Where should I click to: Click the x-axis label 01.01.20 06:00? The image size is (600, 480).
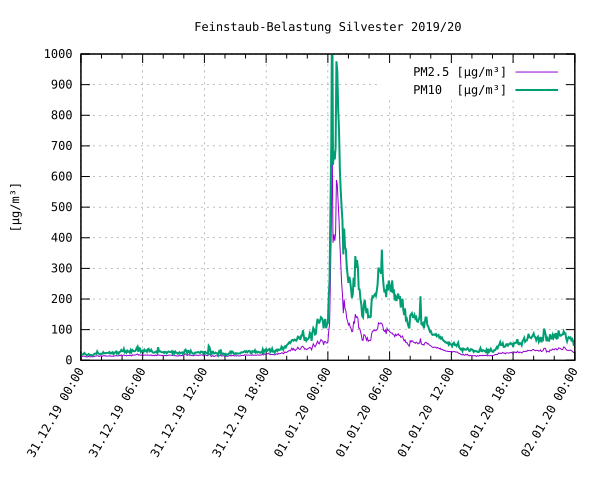364,412
